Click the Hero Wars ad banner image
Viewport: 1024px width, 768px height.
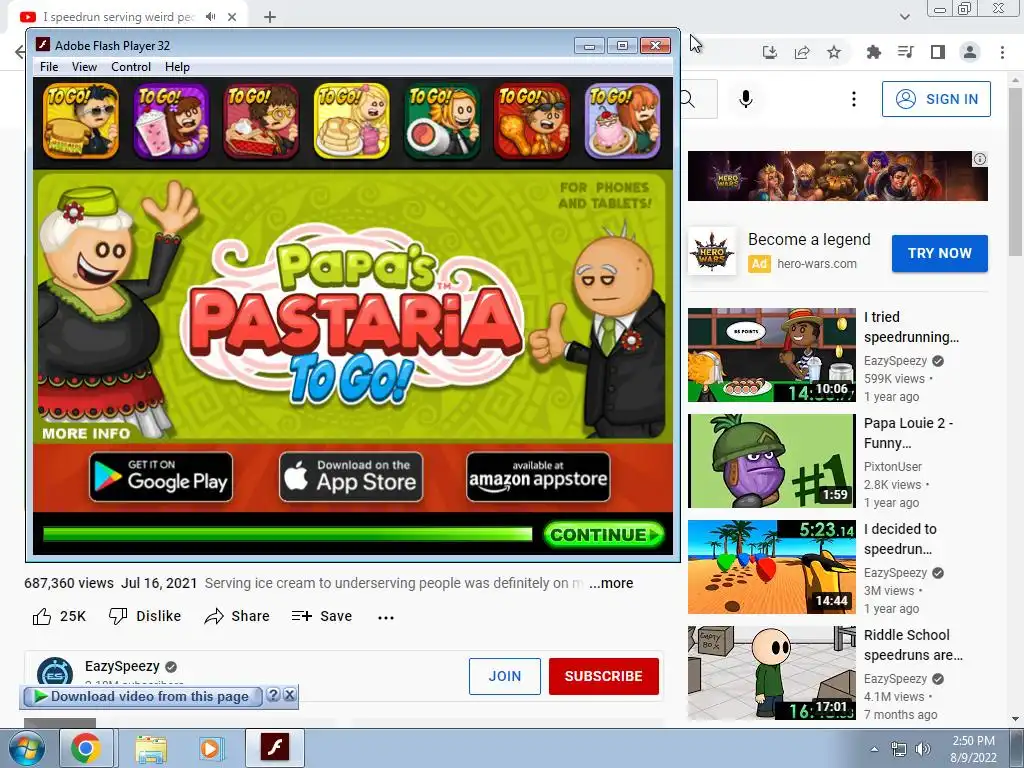click(x=837, y=176)
